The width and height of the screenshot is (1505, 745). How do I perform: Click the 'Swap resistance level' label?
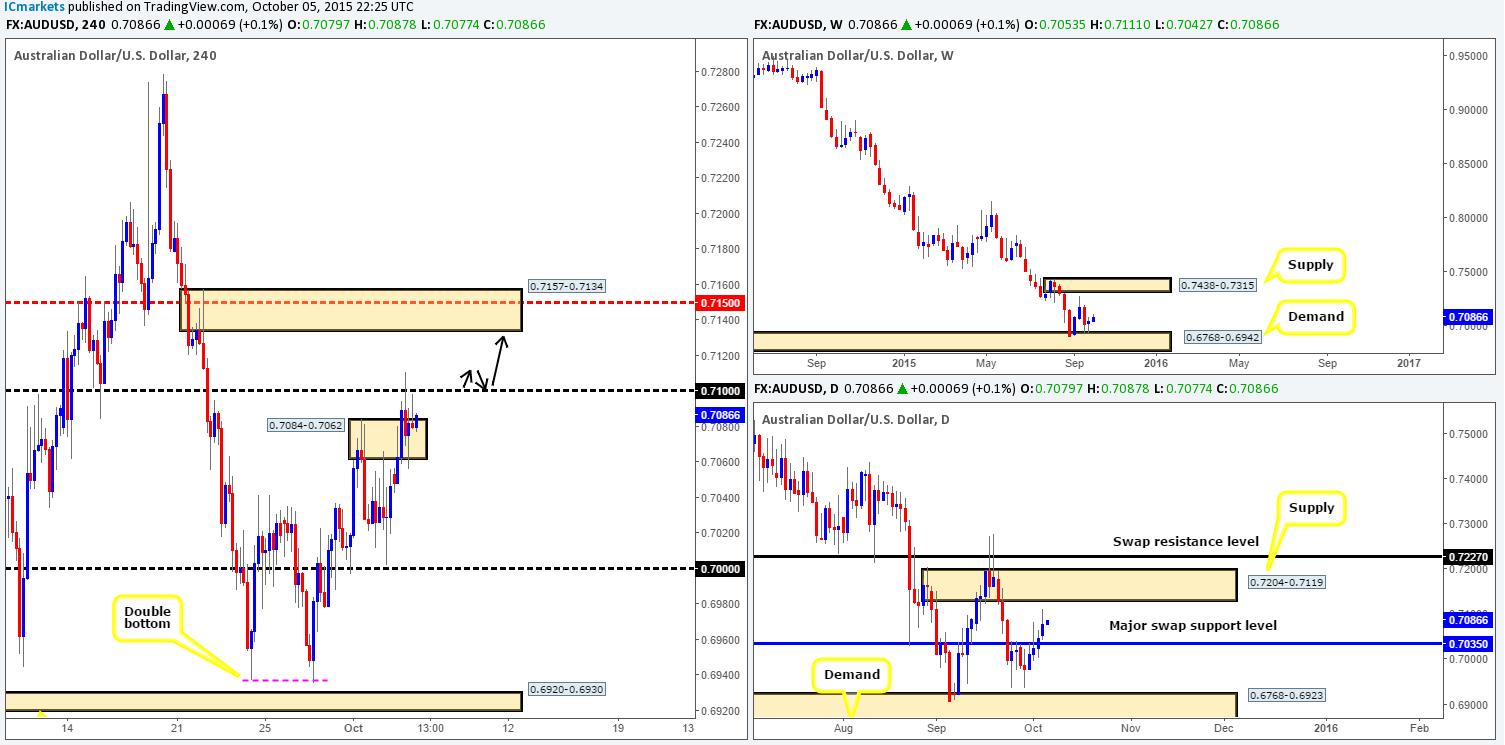point(1185,541)
